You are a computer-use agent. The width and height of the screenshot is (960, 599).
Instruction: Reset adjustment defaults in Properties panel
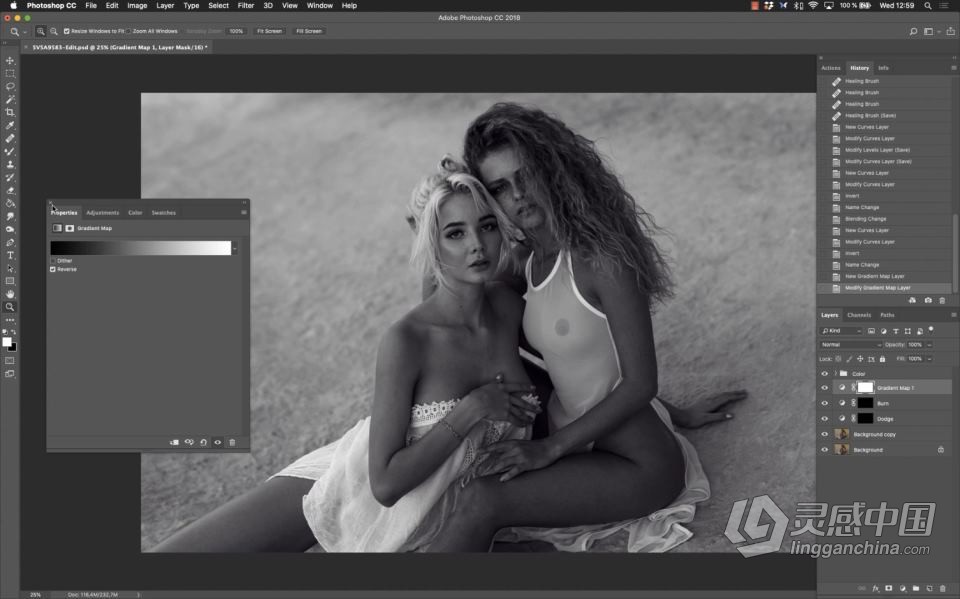(x=203, y=442)
